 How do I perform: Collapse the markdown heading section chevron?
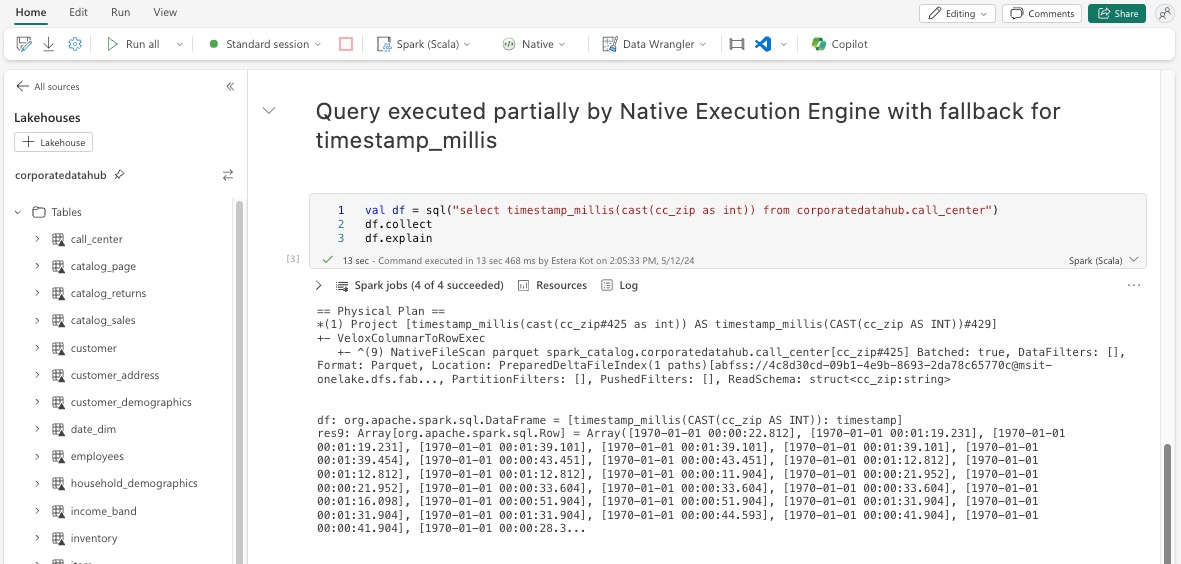[x=269, y=111]
